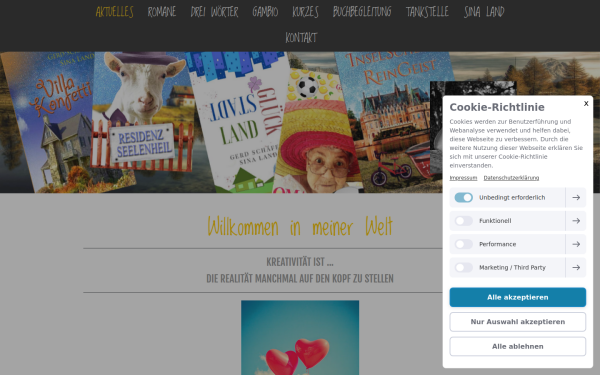
Task: Click Nur Auswahl akzeptieren button
Action: click(517, 322)
